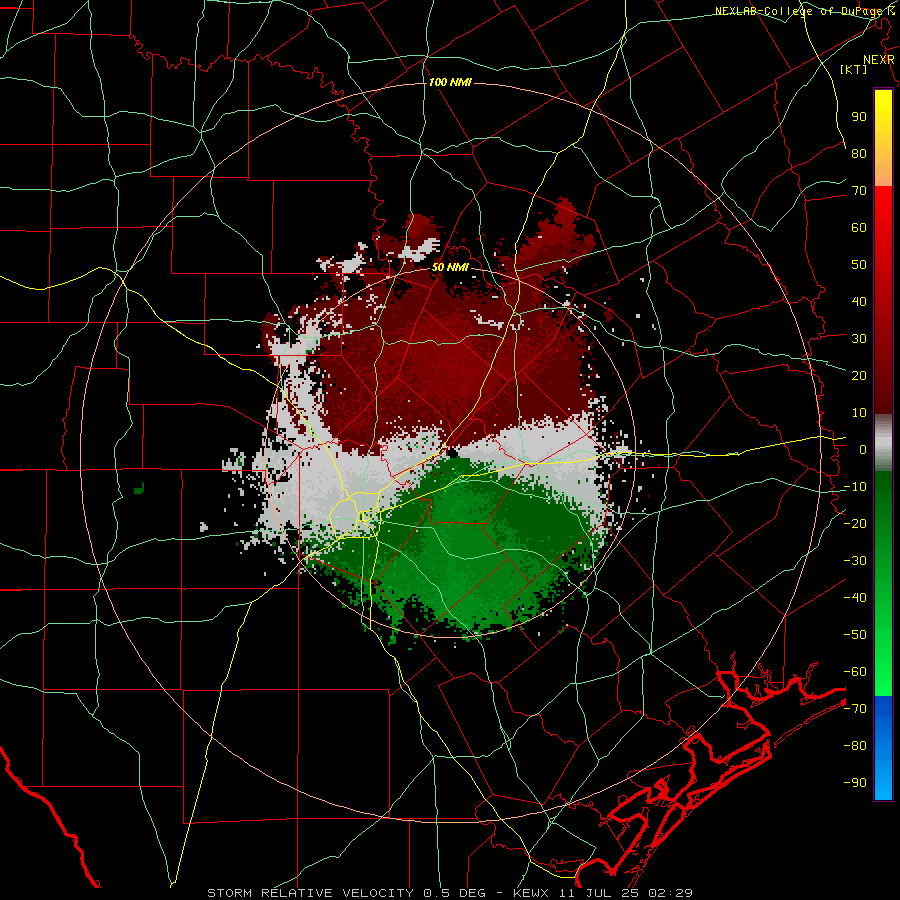Select the 70 value on velocity scale

[859, 191]
